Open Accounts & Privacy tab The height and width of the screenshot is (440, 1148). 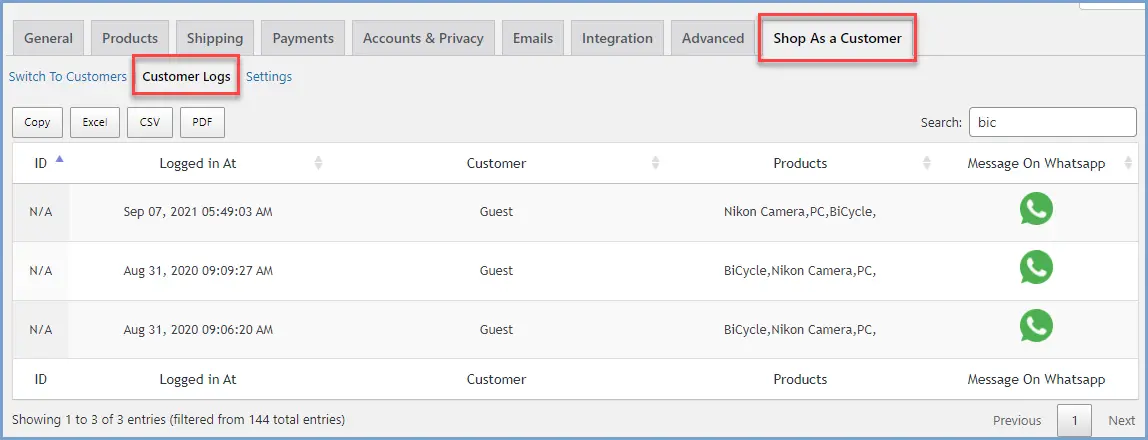[423, 38]
